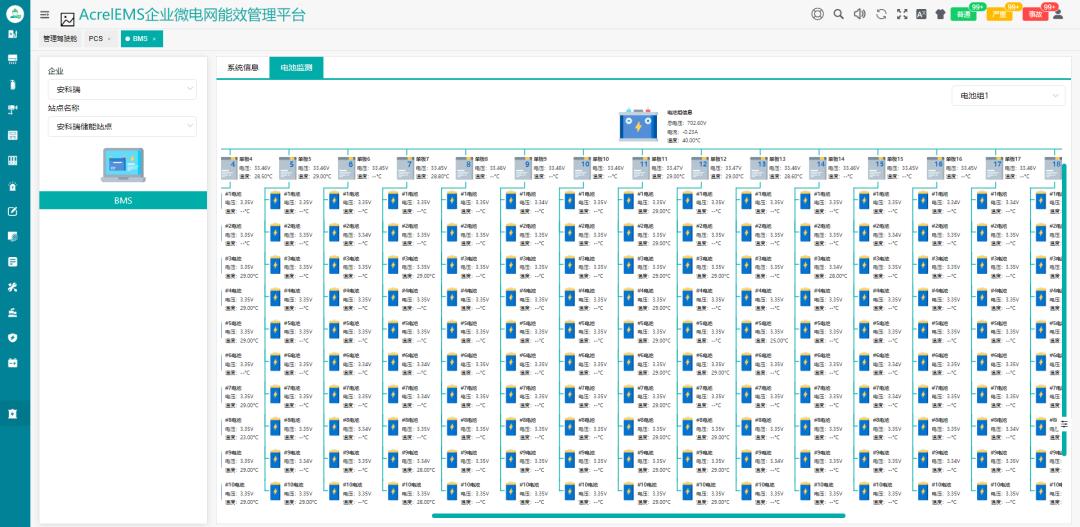Switch to the PCS page tab

[x=100, y=39]
